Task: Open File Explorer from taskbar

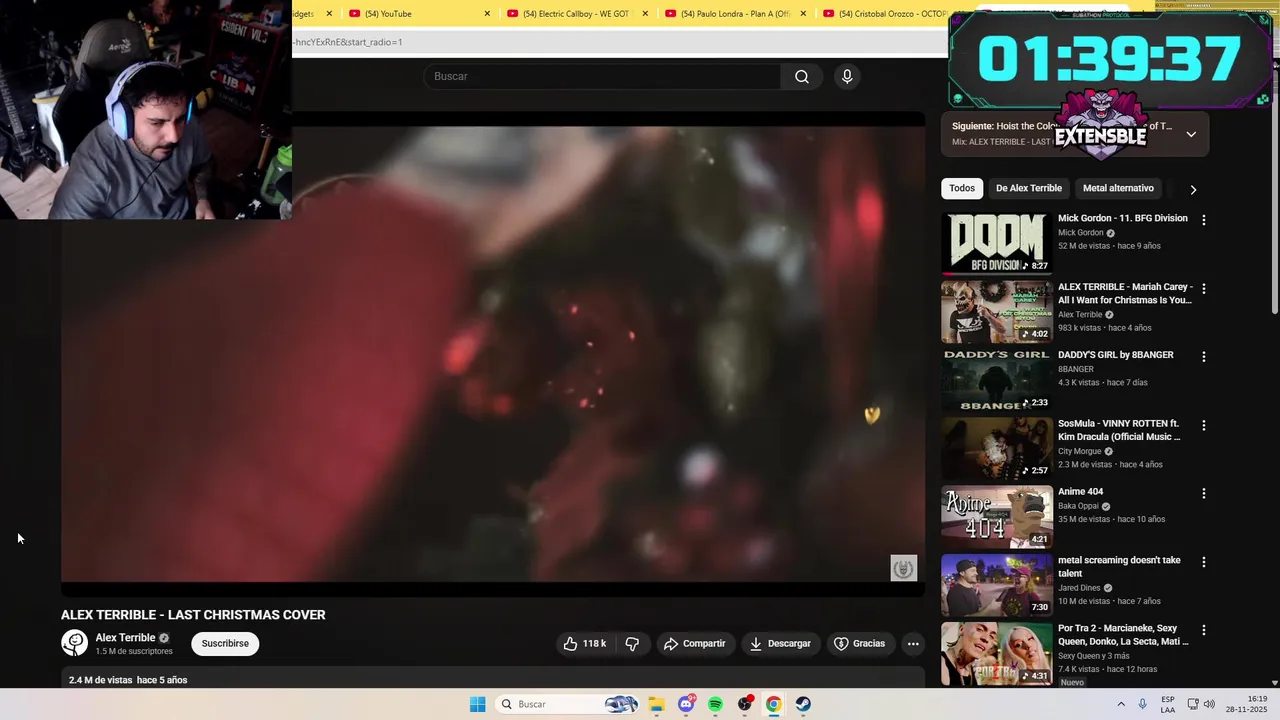Action: pos(656,704)
